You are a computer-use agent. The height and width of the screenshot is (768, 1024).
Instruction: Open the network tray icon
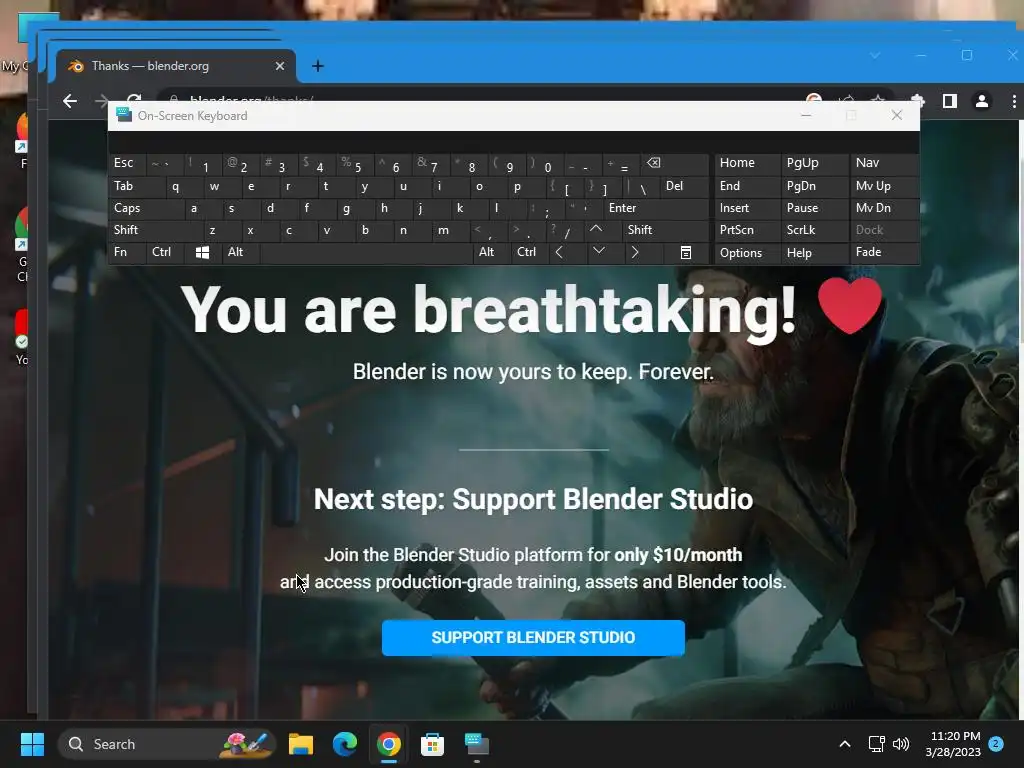876,744
